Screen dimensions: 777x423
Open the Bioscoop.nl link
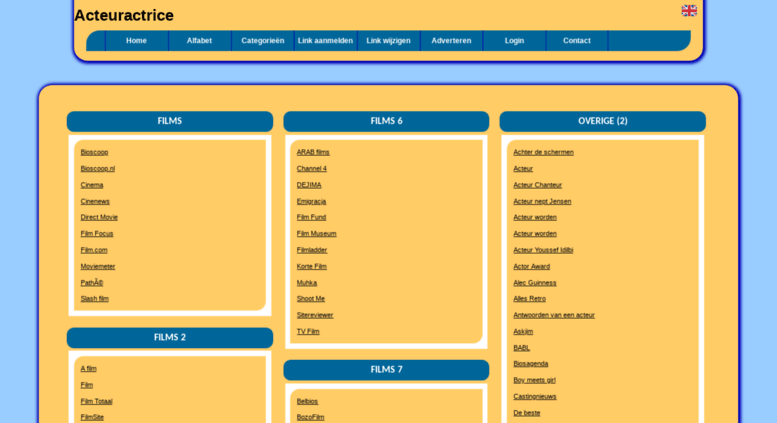point(98,168)
